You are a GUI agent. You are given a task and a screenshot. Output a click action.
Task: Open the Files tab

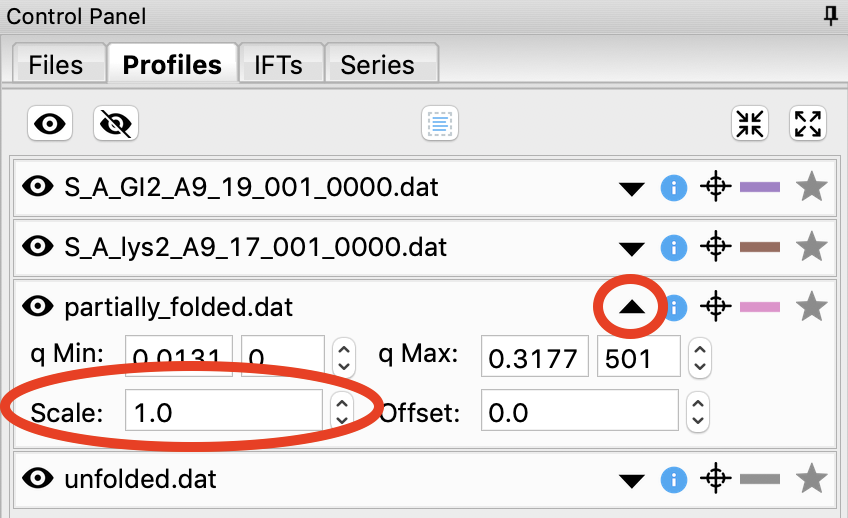click(x=56, y=65)
